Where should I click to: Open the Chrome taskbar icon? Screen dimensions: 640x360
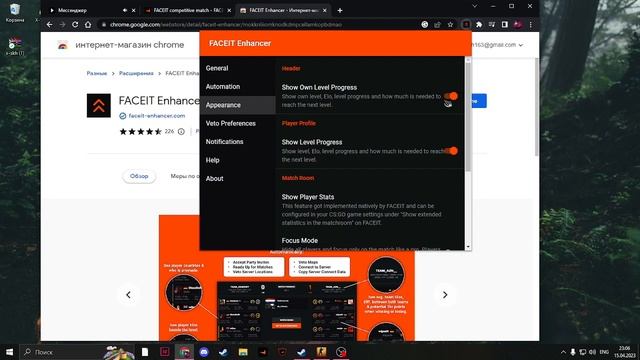click(x=184, y=352)
